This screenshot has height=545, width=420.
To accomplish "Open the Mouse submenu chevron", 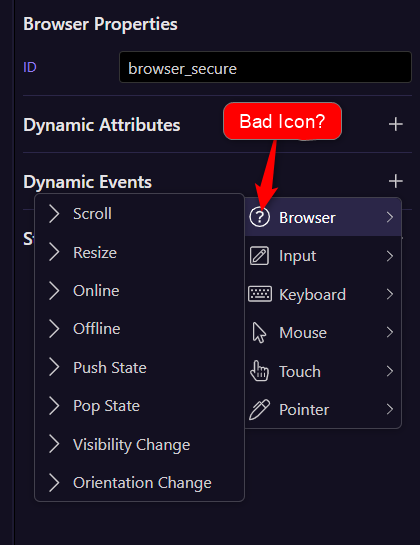I will [x=390, y=332].
